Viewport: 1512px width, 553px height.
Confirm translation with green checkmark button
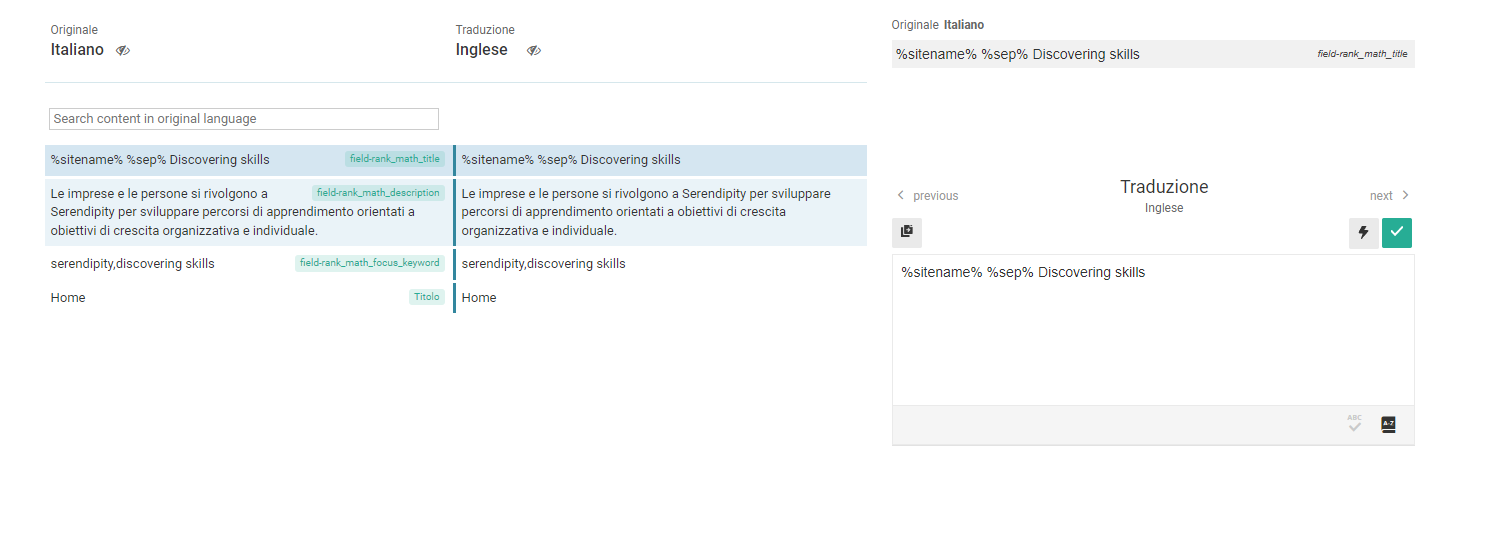pyautogui.click(x=1397, y=233)
